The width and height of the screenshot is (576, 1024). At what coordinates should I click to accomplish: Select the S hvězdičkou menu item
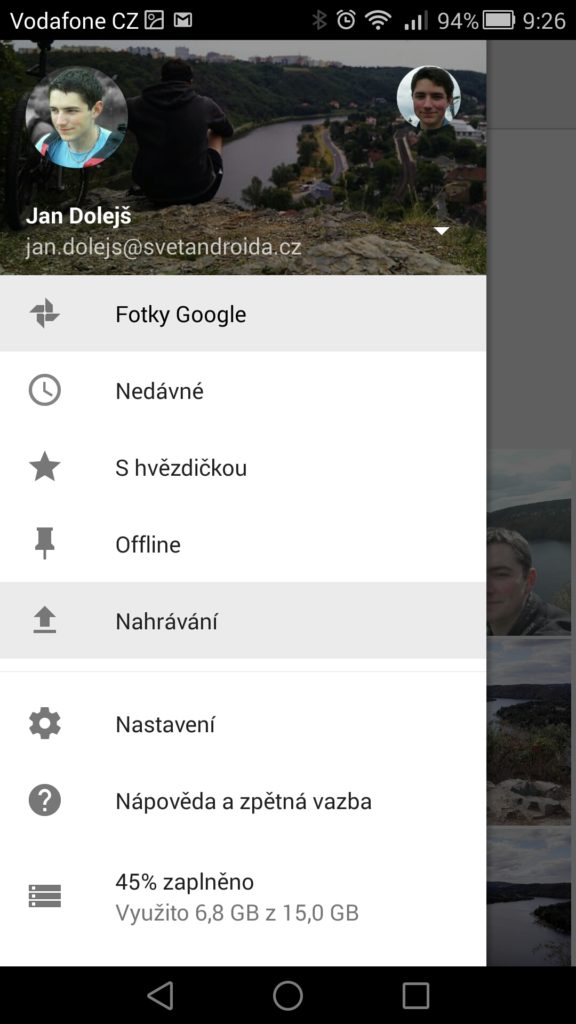pyautogui.click(x=243, y=468)
